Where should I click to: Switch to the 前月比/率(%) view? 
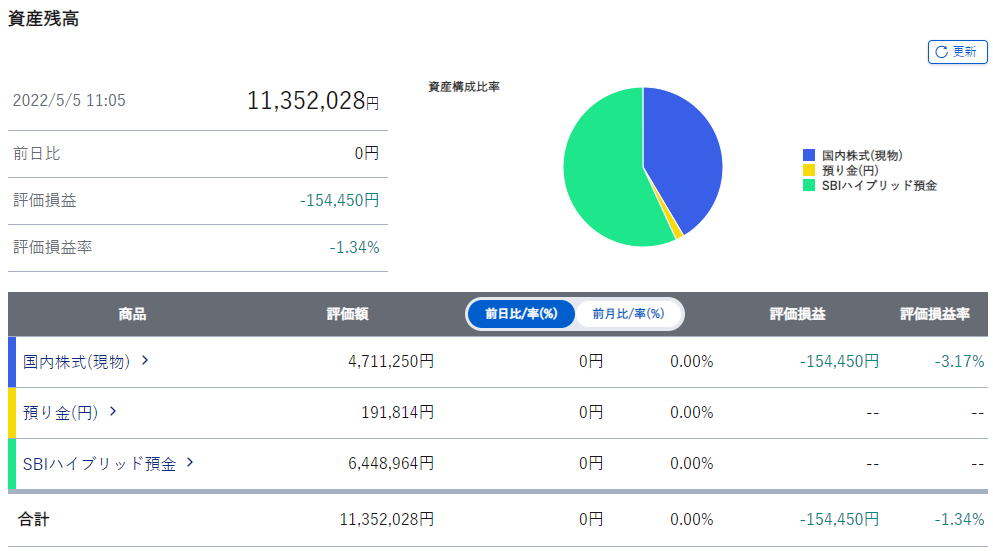pyautogui.click(x=628, y=314)
